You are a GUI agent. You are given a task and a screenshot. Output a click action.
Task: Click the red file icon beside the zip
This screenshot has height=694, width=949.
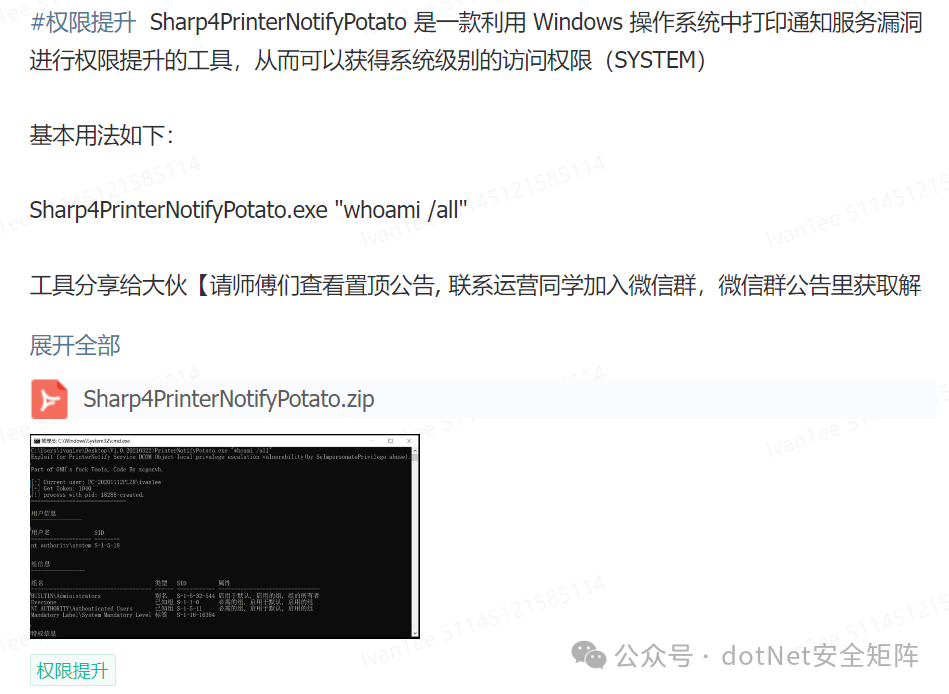pyautogui.click(x=50, y=399)
